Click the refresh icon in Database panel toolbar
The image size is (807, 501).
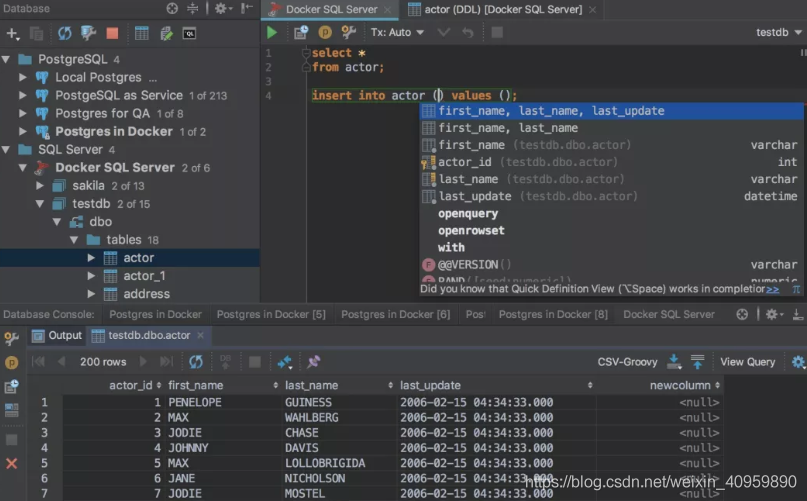(64, 33)
